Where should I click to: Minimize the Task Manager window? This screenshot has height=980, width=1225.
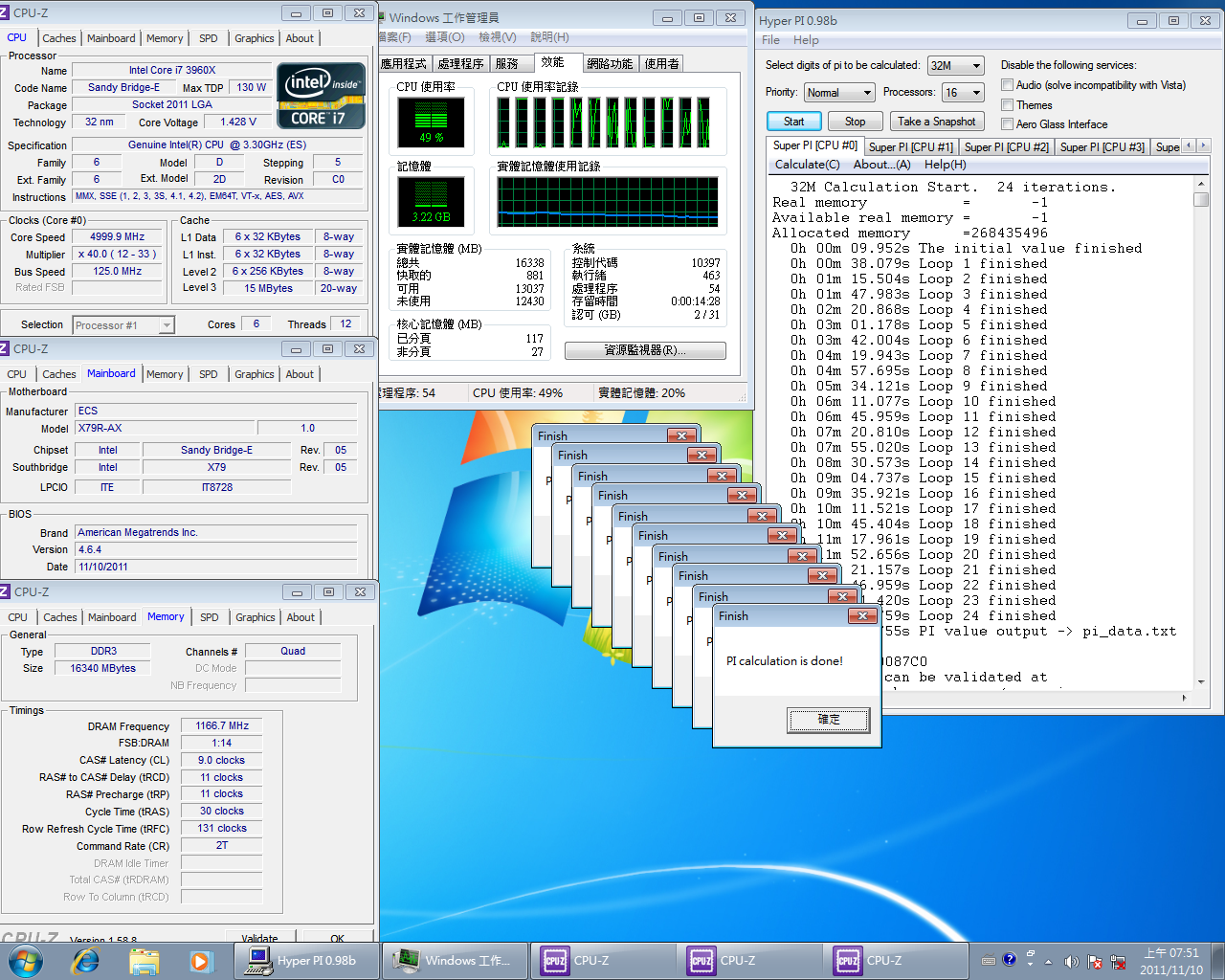(x=668, y=17)
